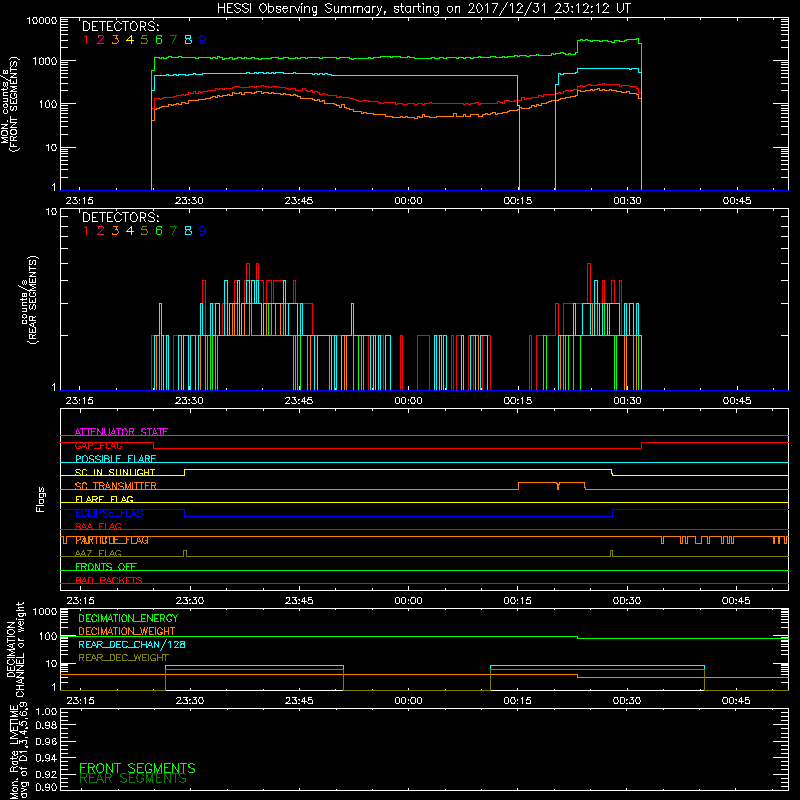Viewport: 800px width, 800px height.
Task: Click the 23:30 time label below the decimation plot
Action: [x=190, y=701]
